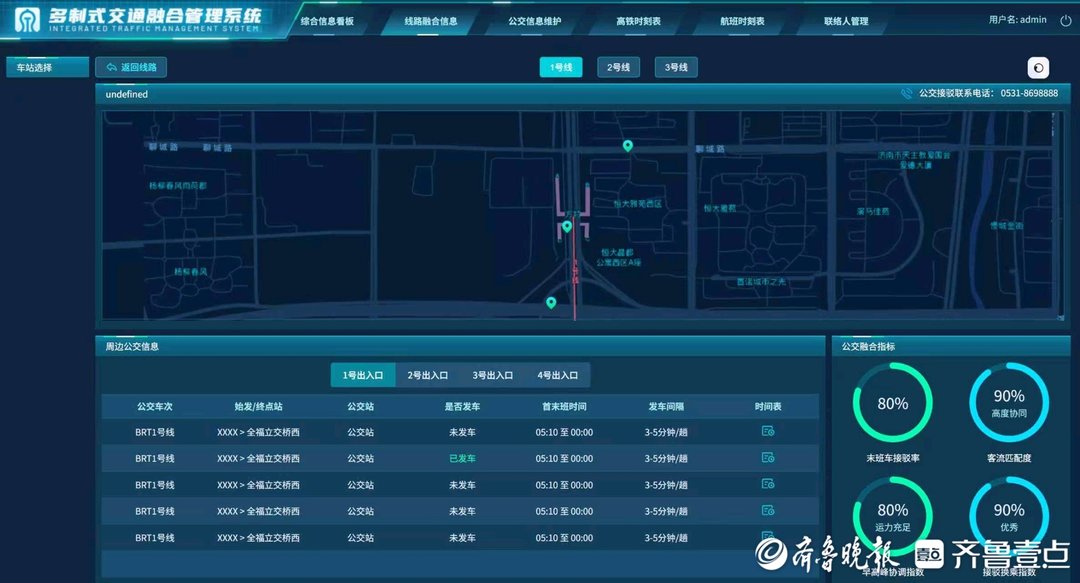Click the 返回线路 back button
Image resolution: width=1080 pixels, height=583 pixels.
pyautogui.click(x=131, y=68)
